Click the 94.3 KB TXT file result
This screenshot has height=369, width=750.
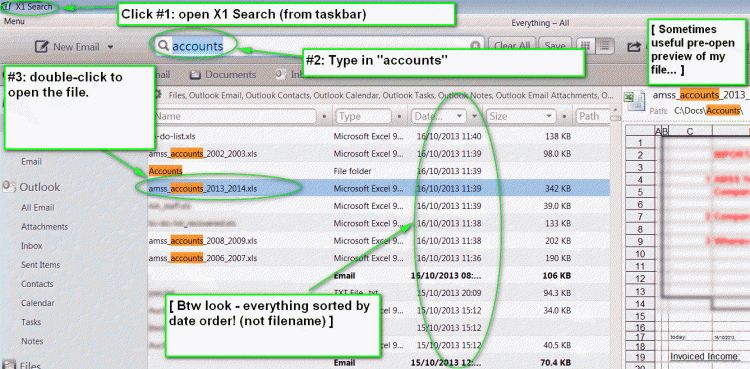pos(378,293)
